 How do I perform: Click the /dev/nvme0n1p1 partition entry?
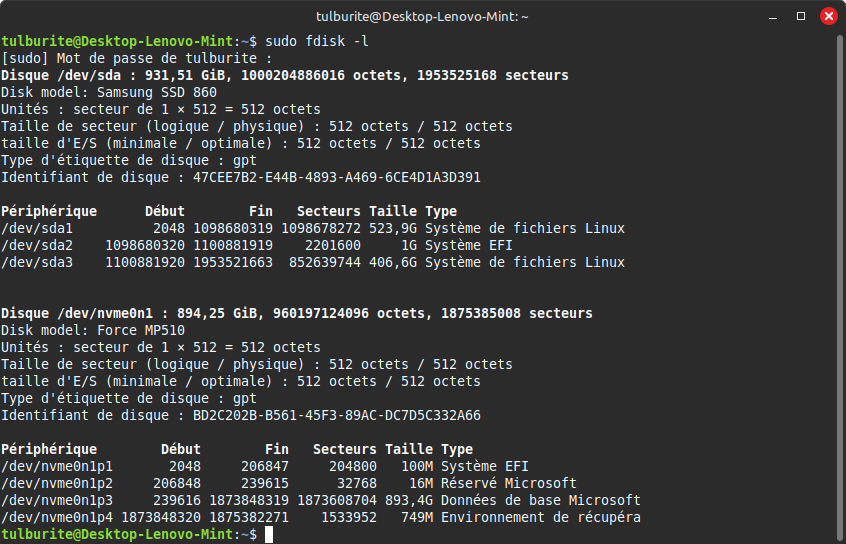point(57,466)
